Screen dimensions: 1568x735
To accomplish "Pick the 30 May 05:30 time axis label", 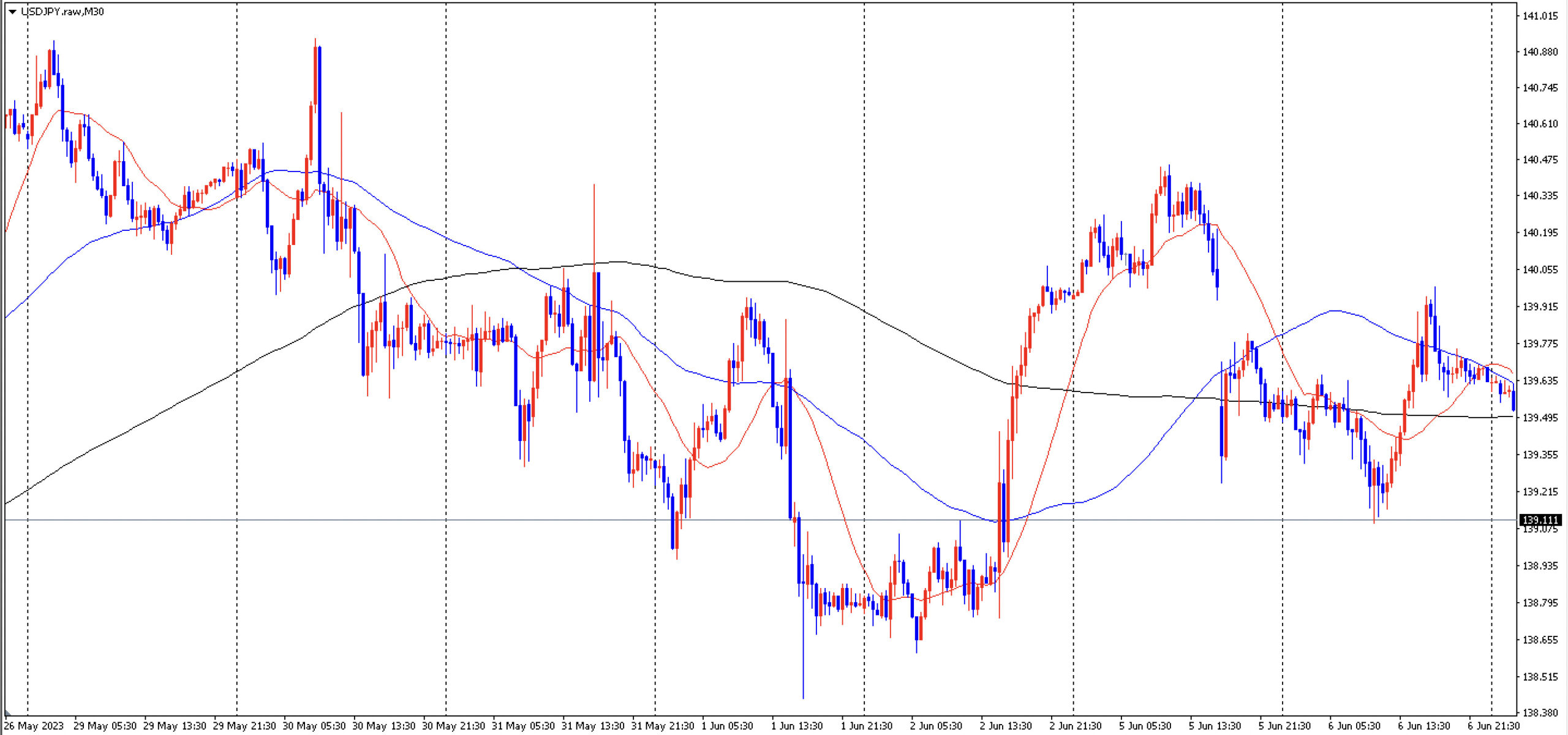I will tap(314, 726).
